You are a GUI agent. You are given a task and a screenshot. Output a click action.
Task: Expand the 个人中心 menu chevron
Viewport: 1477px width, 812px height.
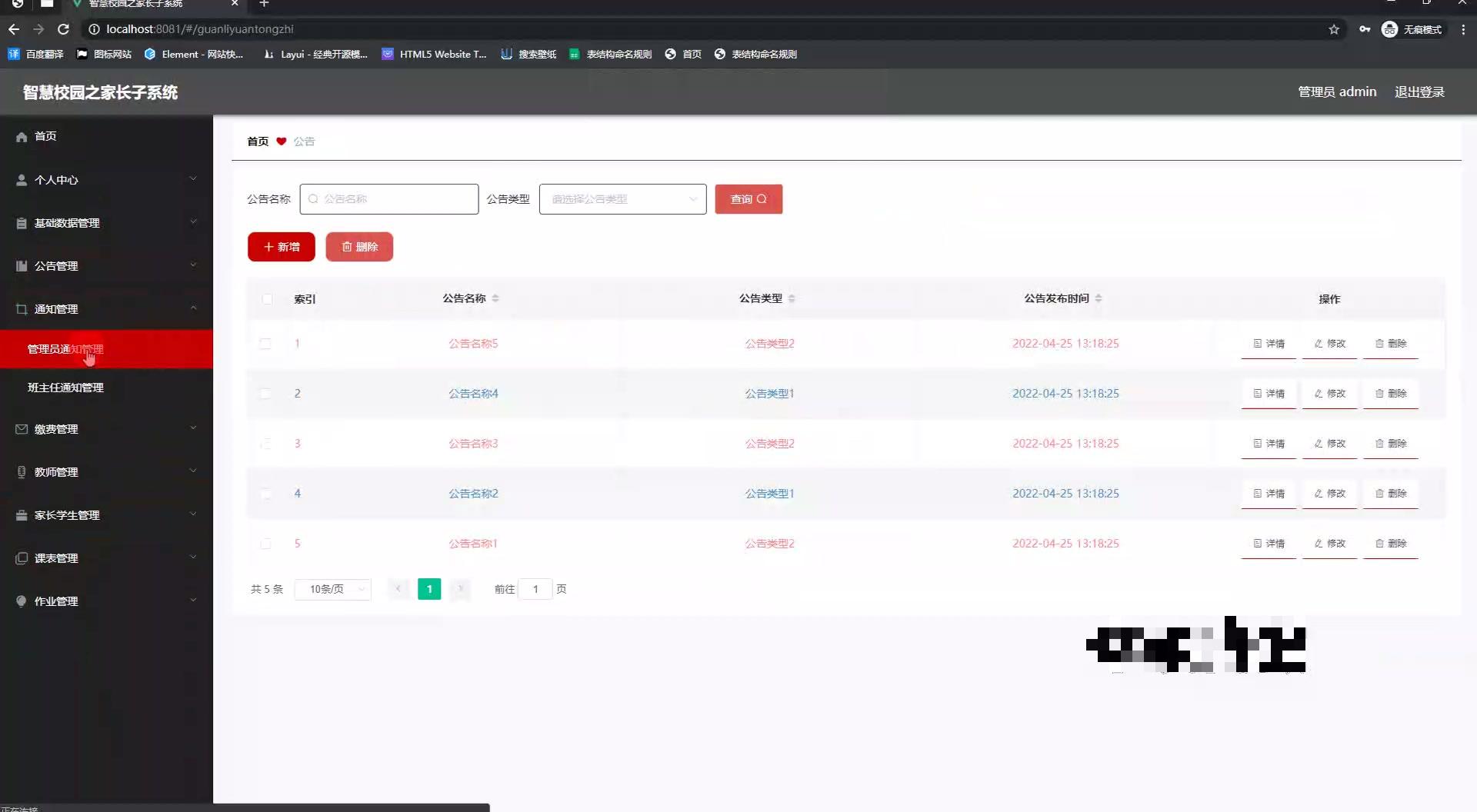coord(193,179)
